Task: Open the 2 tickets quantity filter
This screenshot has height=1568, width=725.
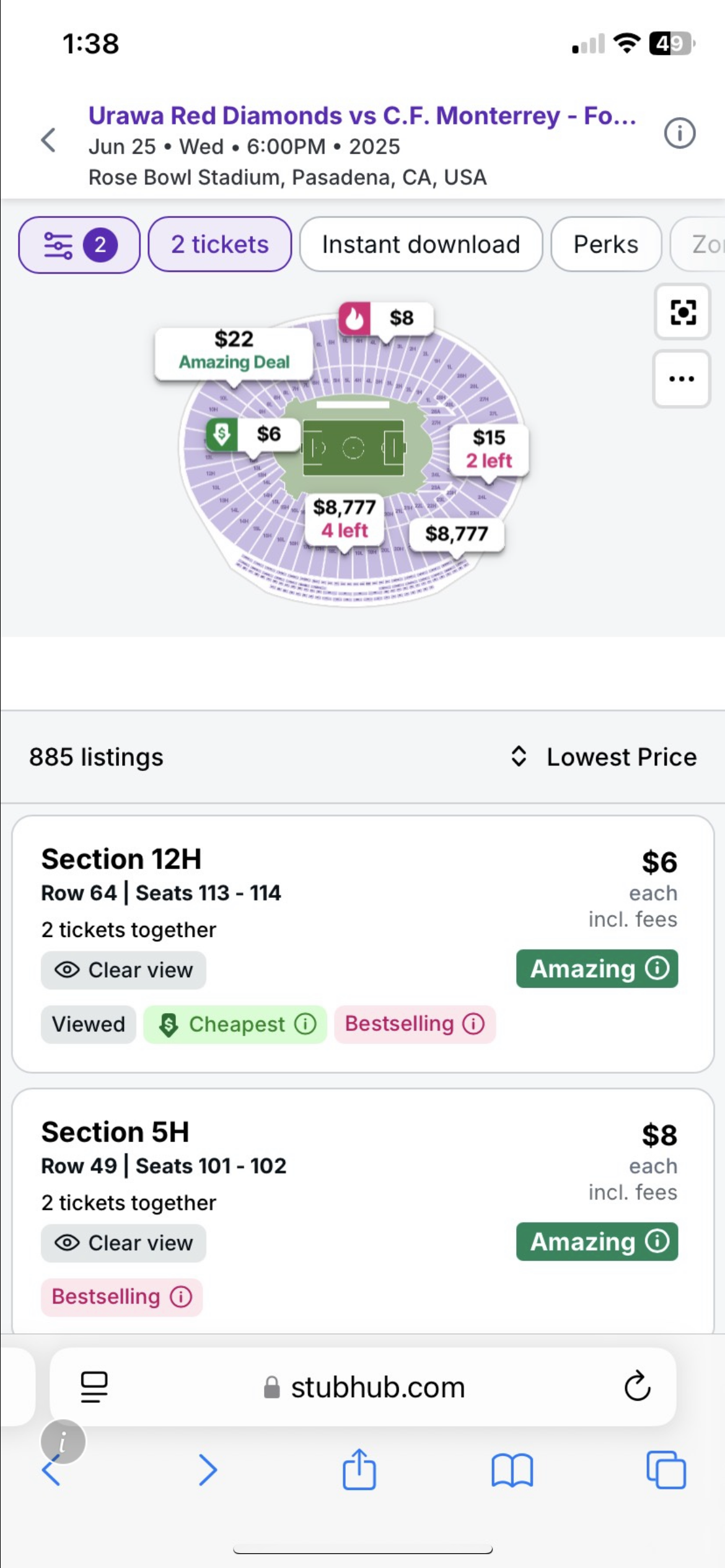Action: 220,245
